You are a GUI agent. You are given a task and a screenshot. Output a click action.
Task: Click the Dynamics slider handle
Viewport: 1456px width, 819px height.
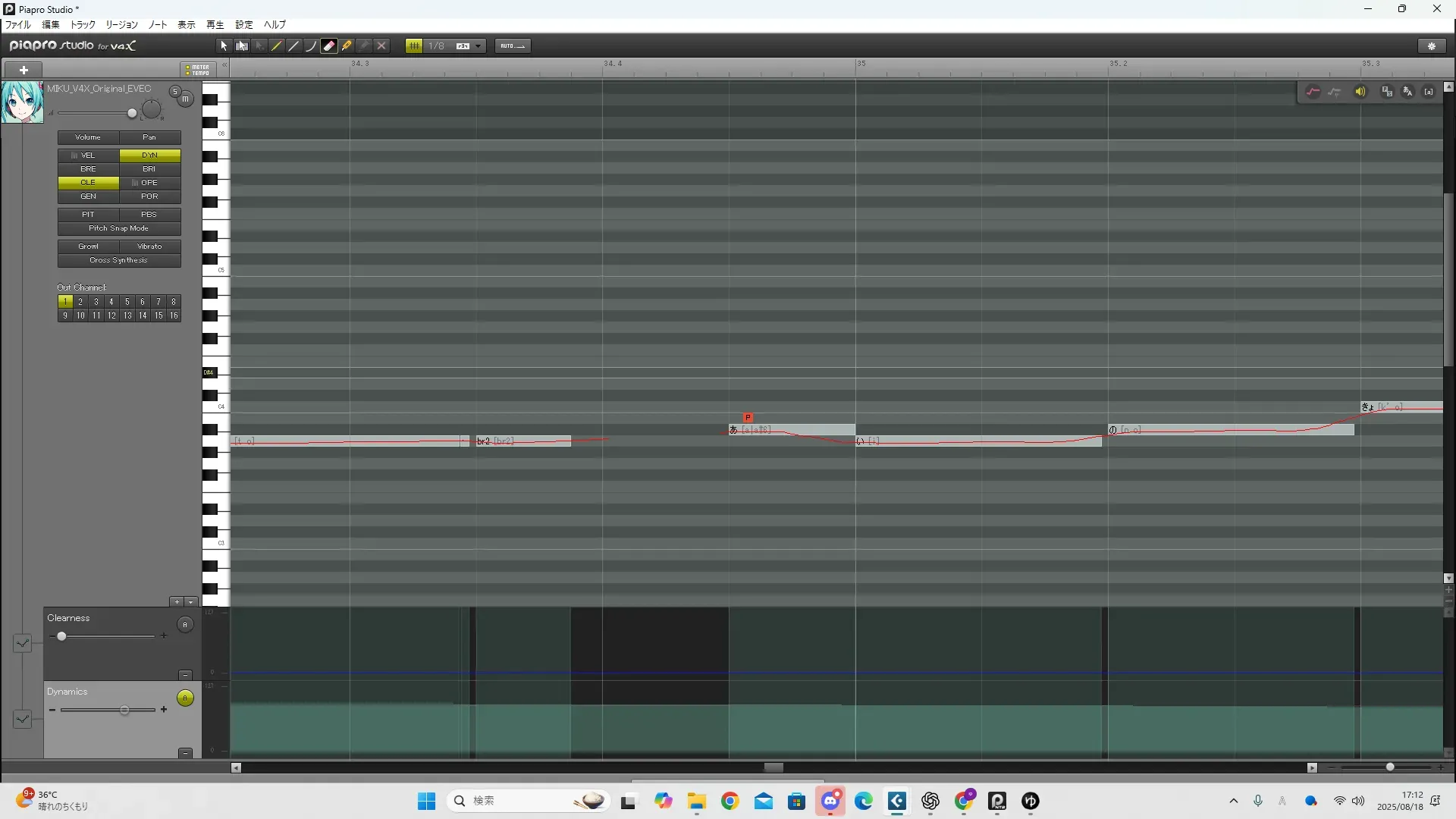tap(124, 710)
